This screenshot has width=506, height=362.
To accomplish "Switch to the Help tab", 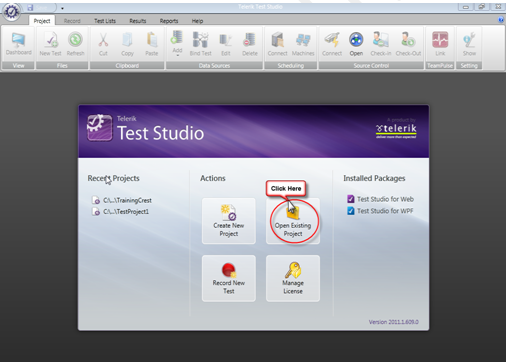I will point(197,21).
